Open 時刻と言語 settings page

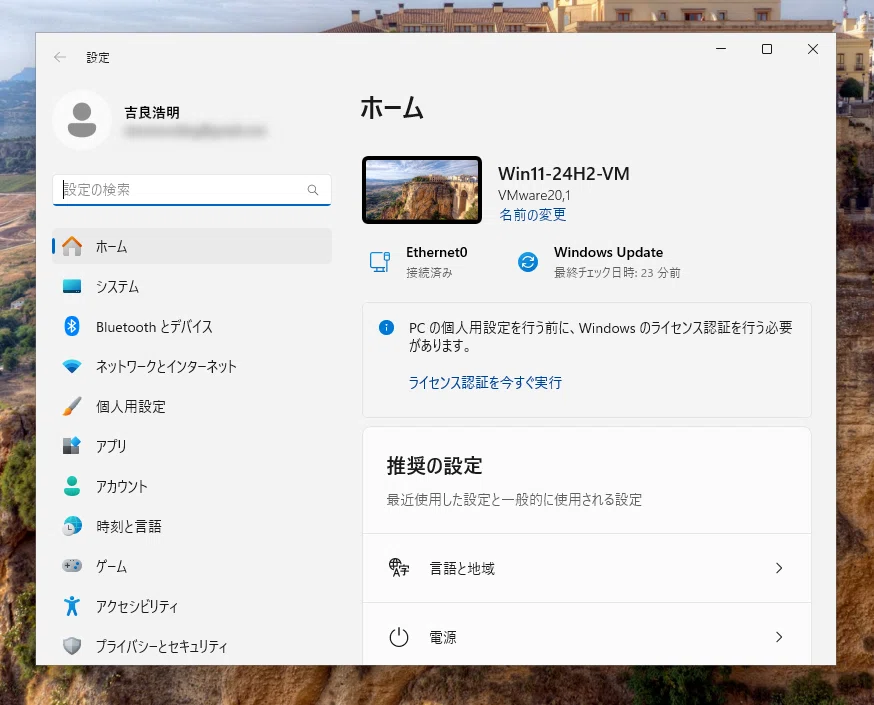click(192, 526)
